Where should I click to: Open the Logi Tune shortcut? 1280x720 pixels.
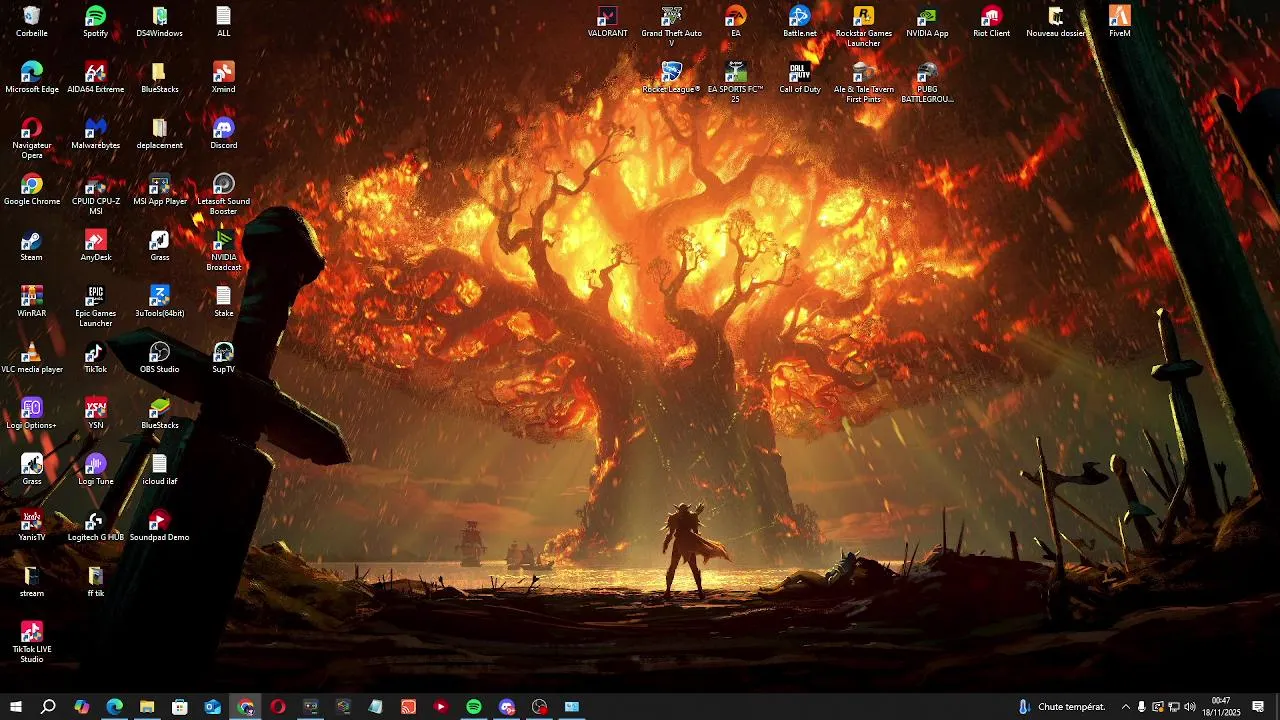coord(96,470)
